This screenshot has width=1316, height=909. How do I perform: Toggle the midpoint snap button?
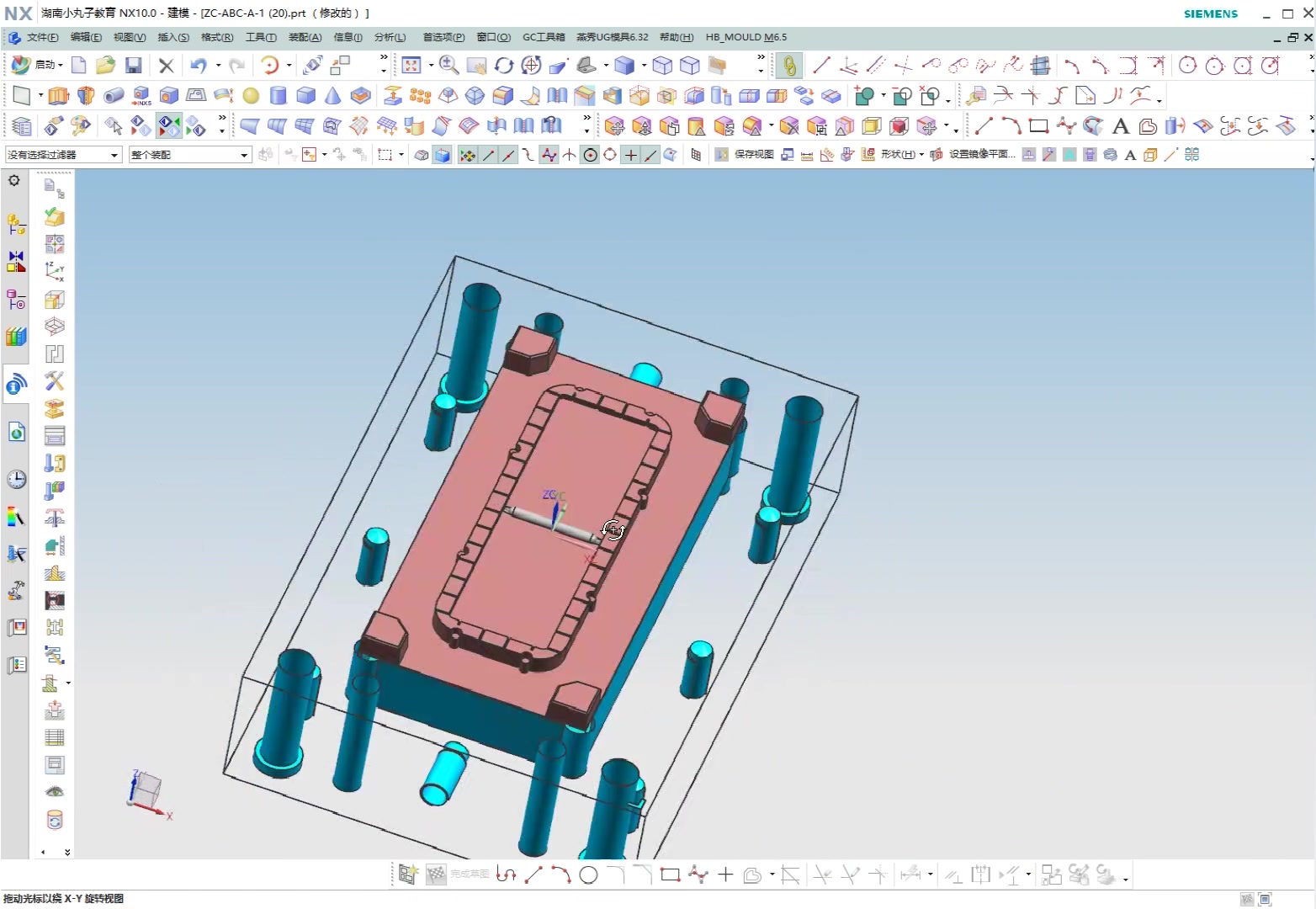tap(508, 155)
